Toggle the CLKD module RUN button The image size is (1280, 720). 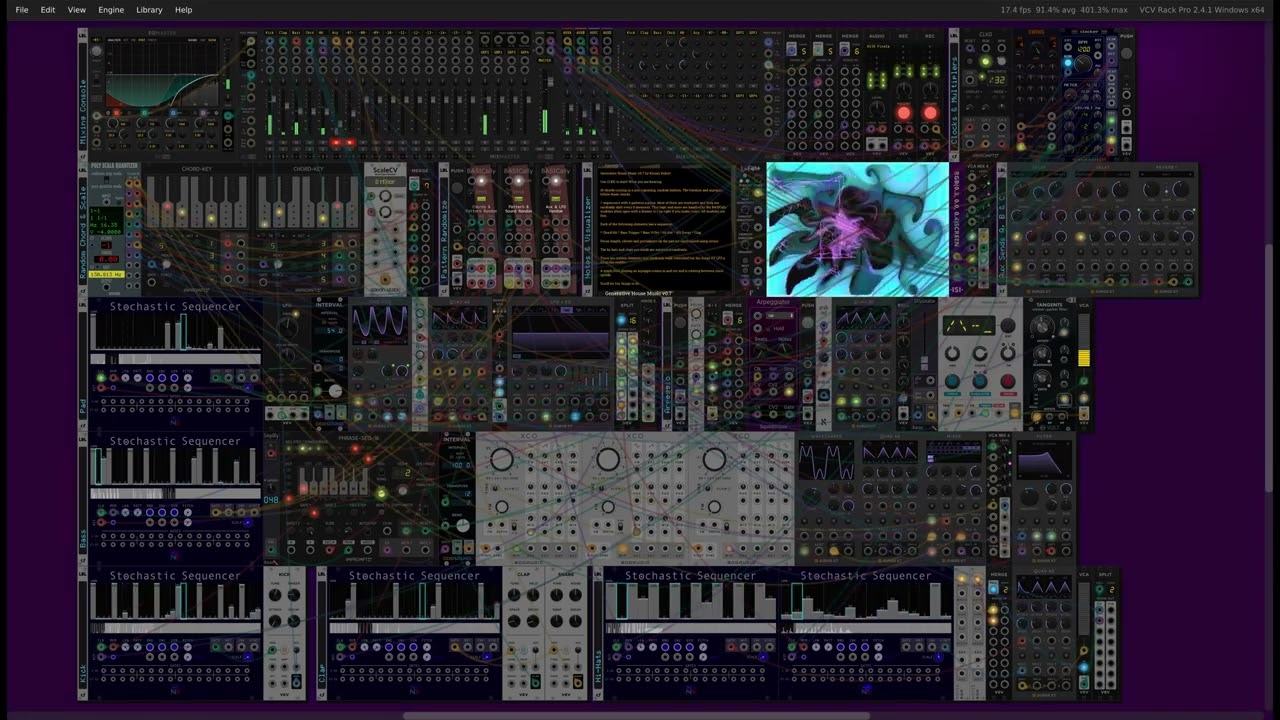coord(985,62)
